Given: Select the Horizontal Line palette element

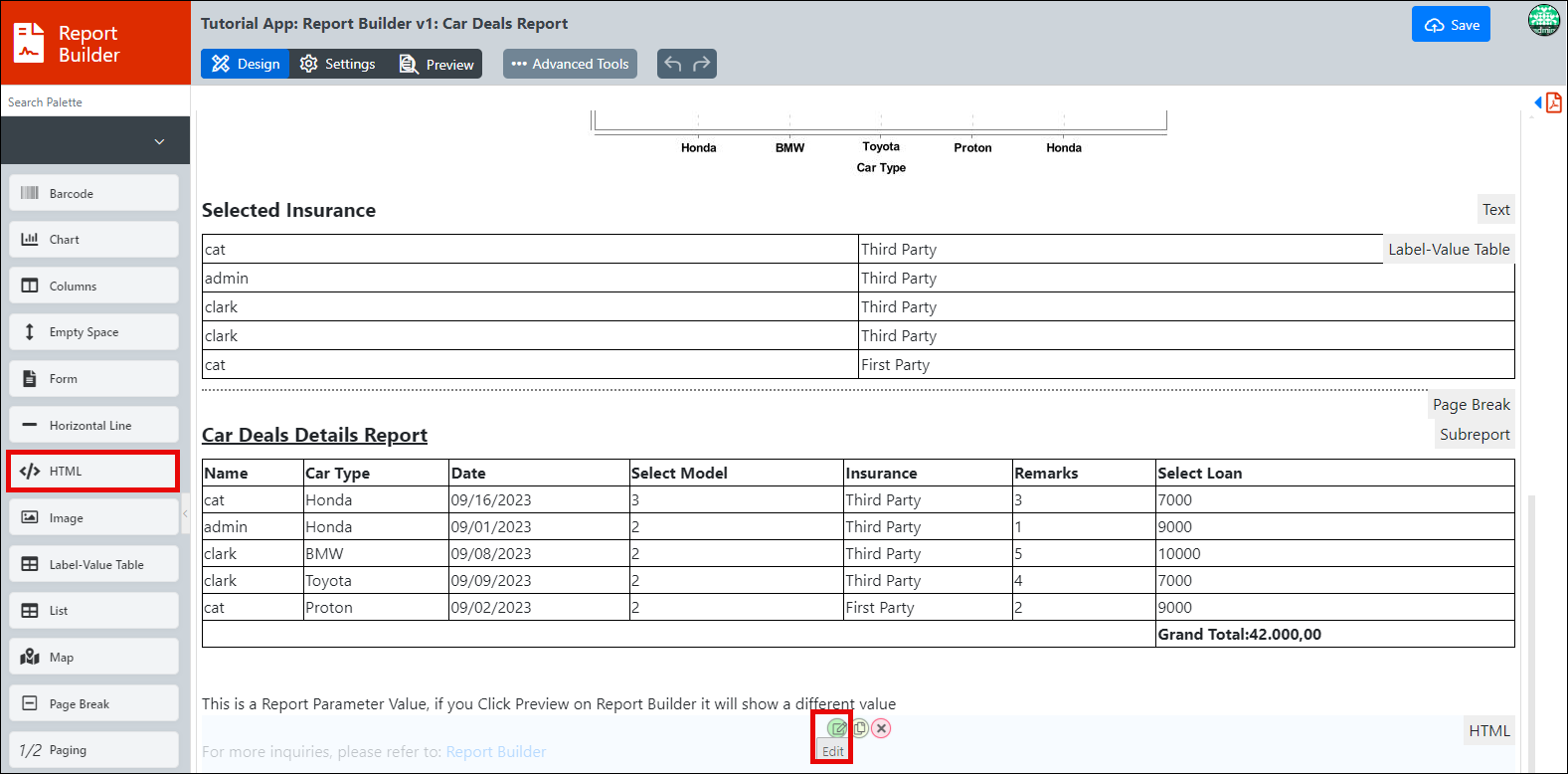Looking at the screenshot, I should tap(94, 425).
